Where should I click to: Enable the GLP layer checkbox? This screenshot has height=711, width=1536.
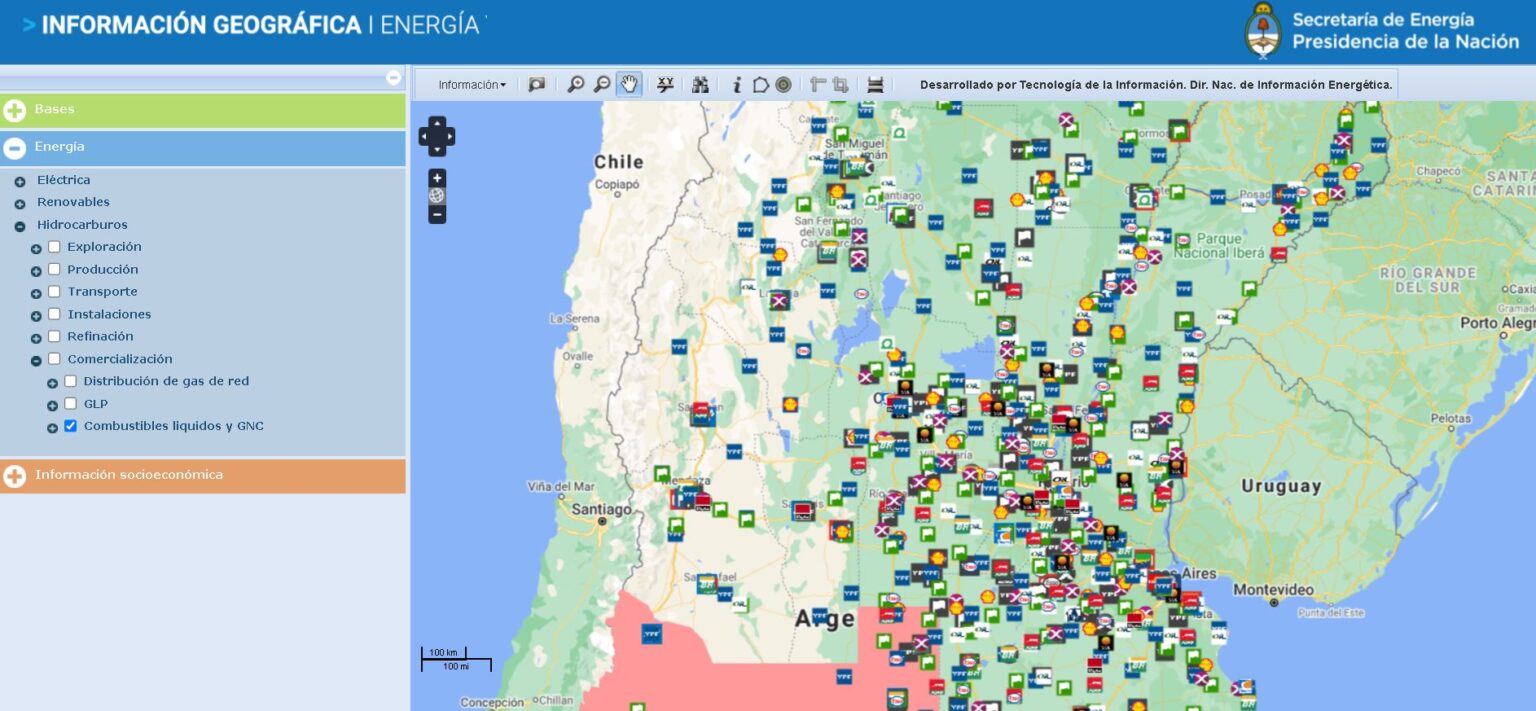point(71,404)
